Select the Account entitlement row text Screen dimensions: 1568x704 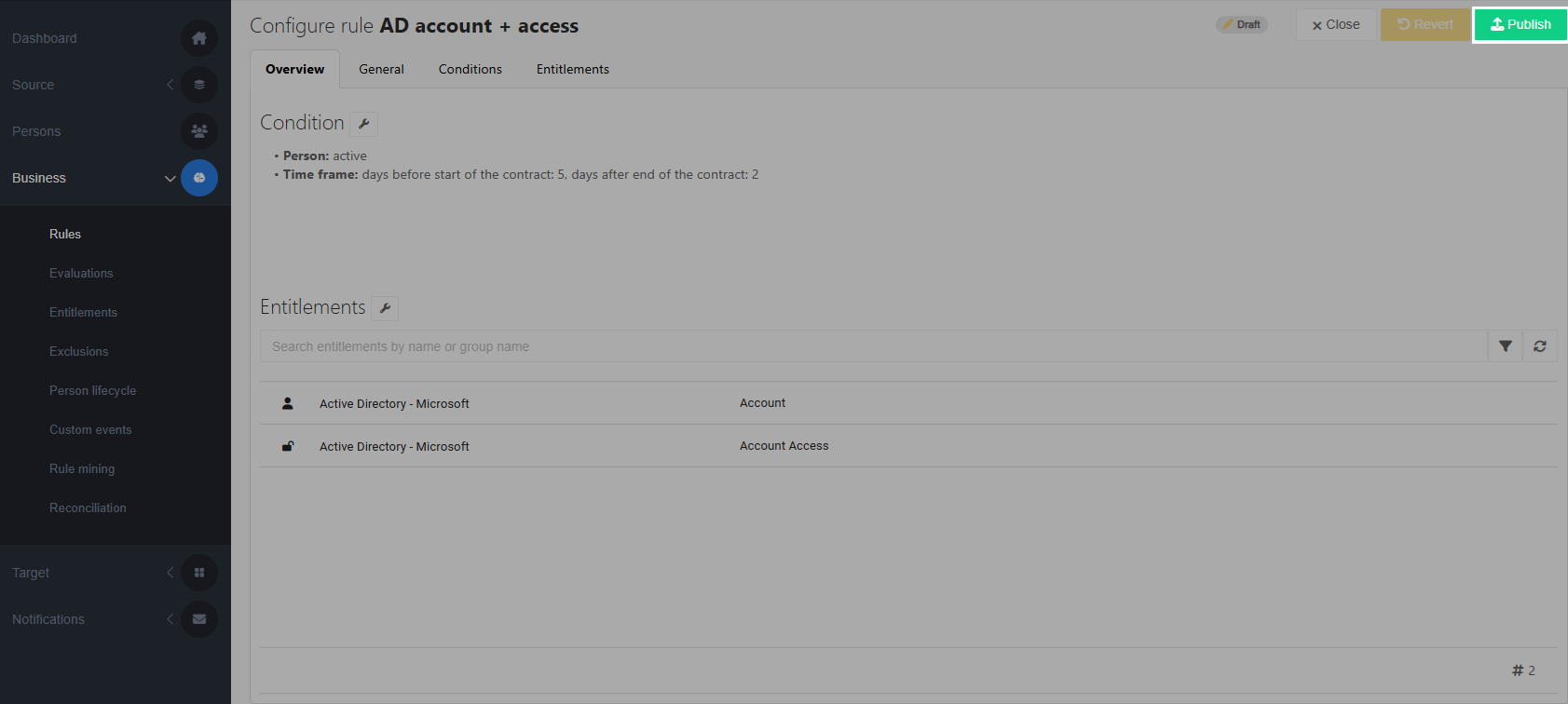click(x=763, y=403)
